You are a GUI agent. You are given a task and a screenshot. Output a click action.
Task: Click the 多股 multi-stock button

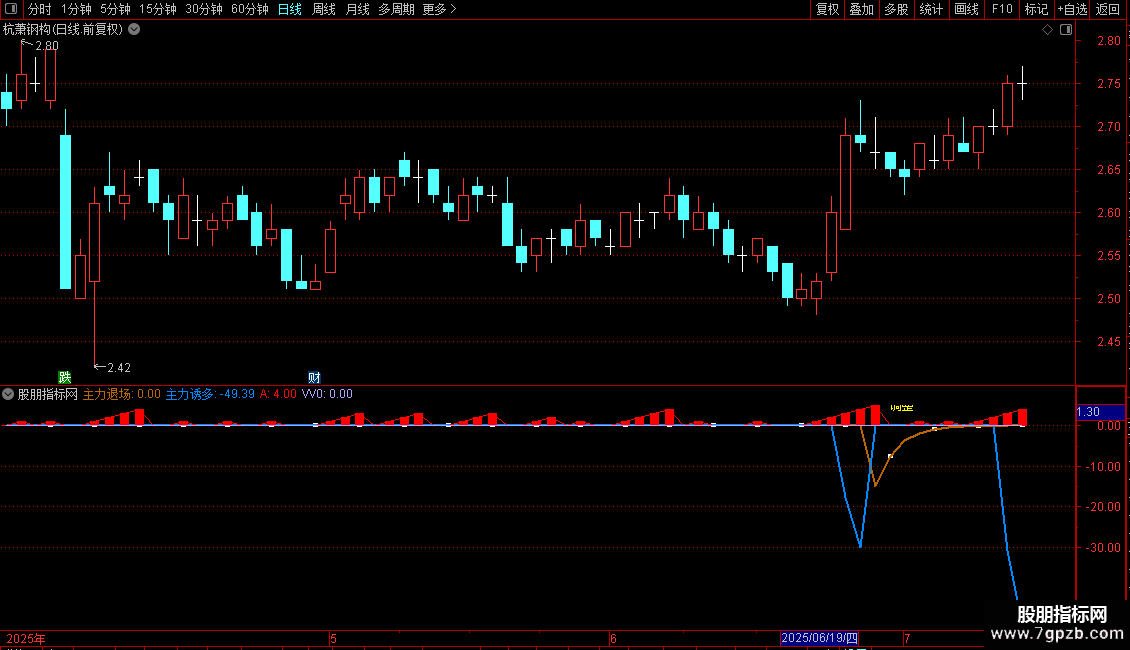coord(897,9)
